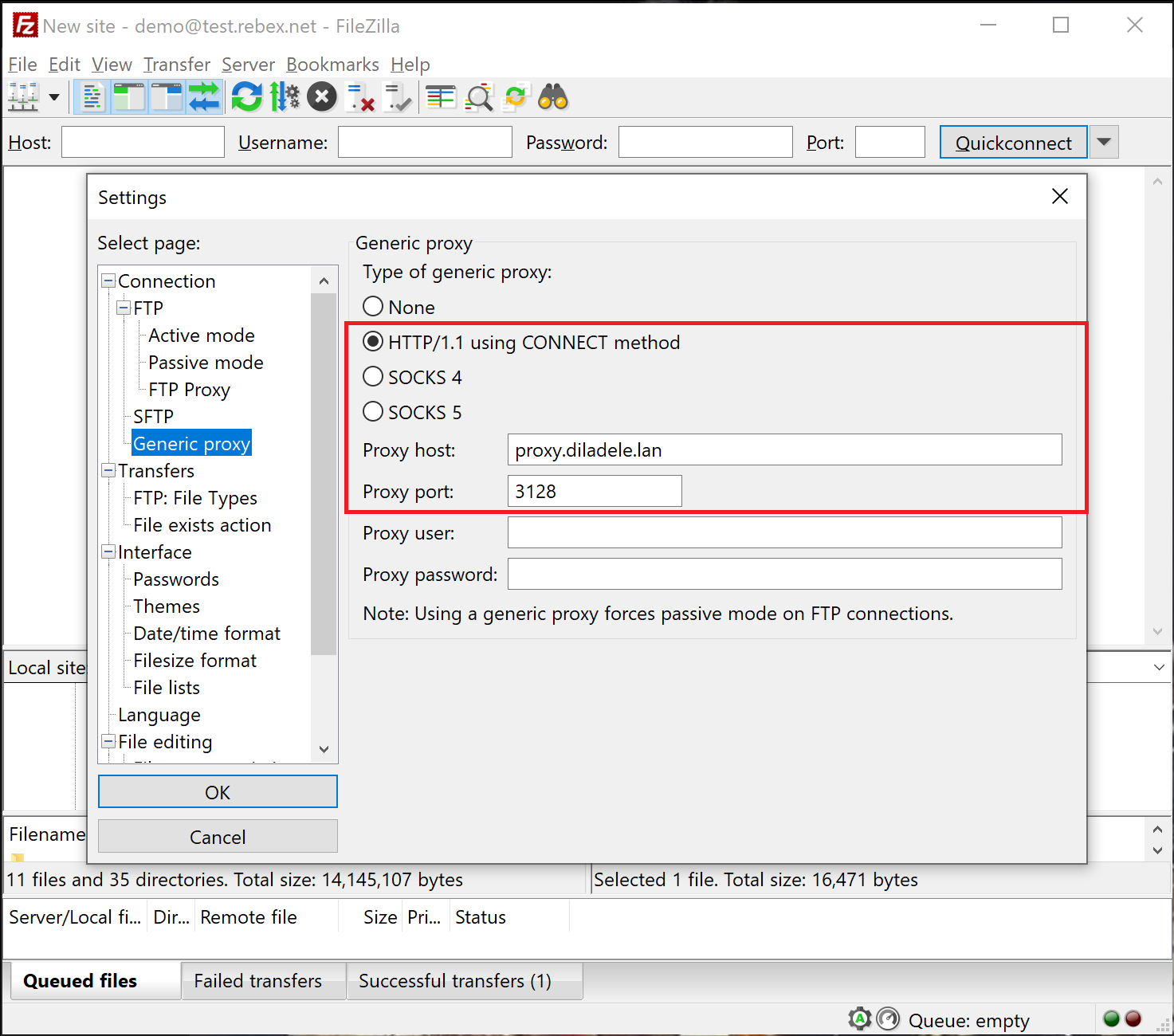The image size is (1174, 1036).
Task: Toggle message log display icon
Action: click(x=92, y=97)
